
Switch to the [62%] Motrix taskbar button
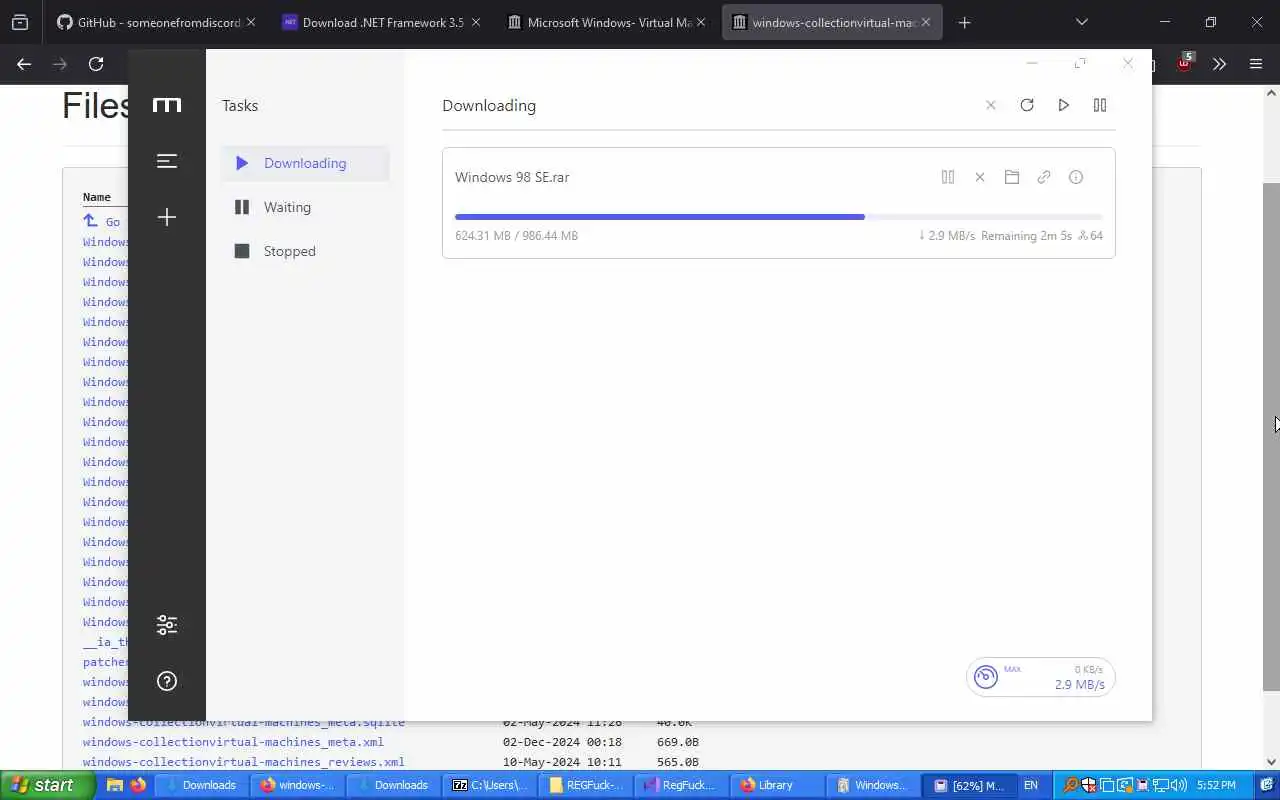tap(970, 785)
